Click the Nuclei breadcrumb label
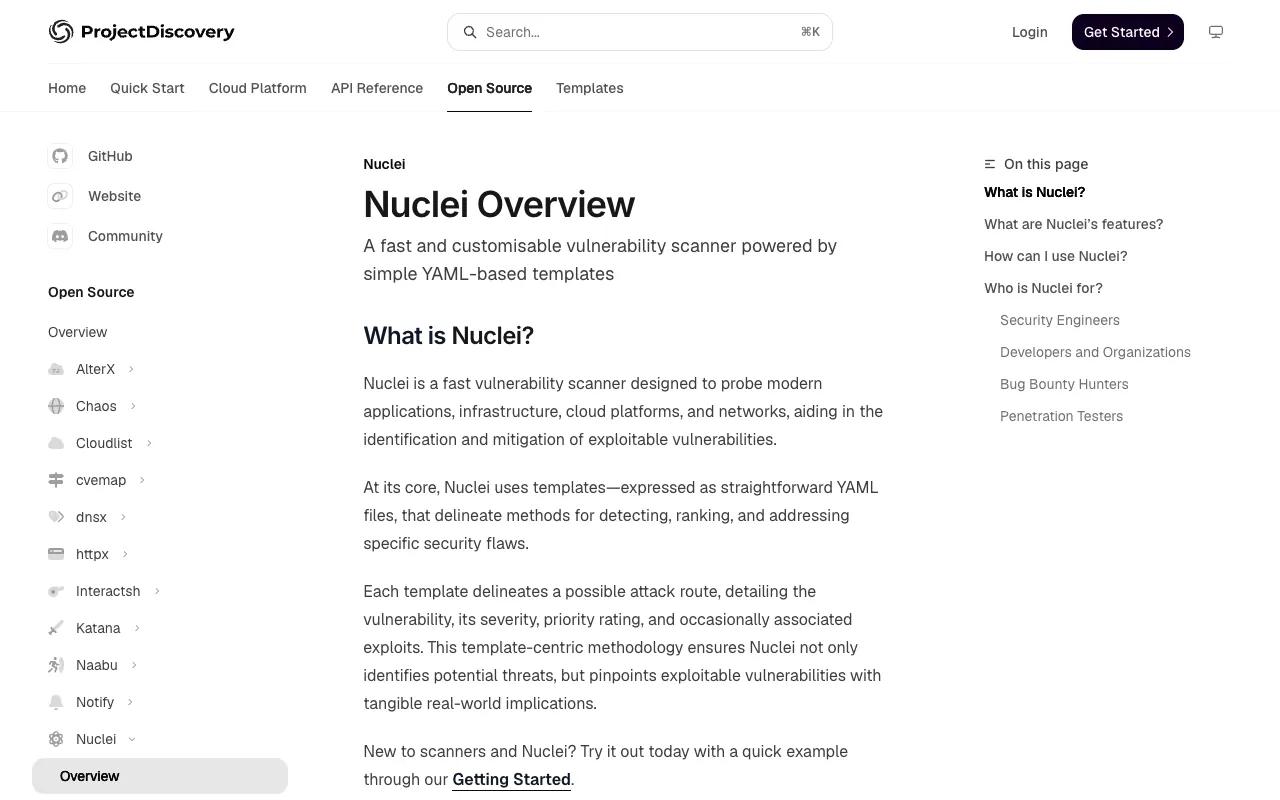Image resolution: width=1280 pixels, height=800 pixels. click(x=384, y=164)
